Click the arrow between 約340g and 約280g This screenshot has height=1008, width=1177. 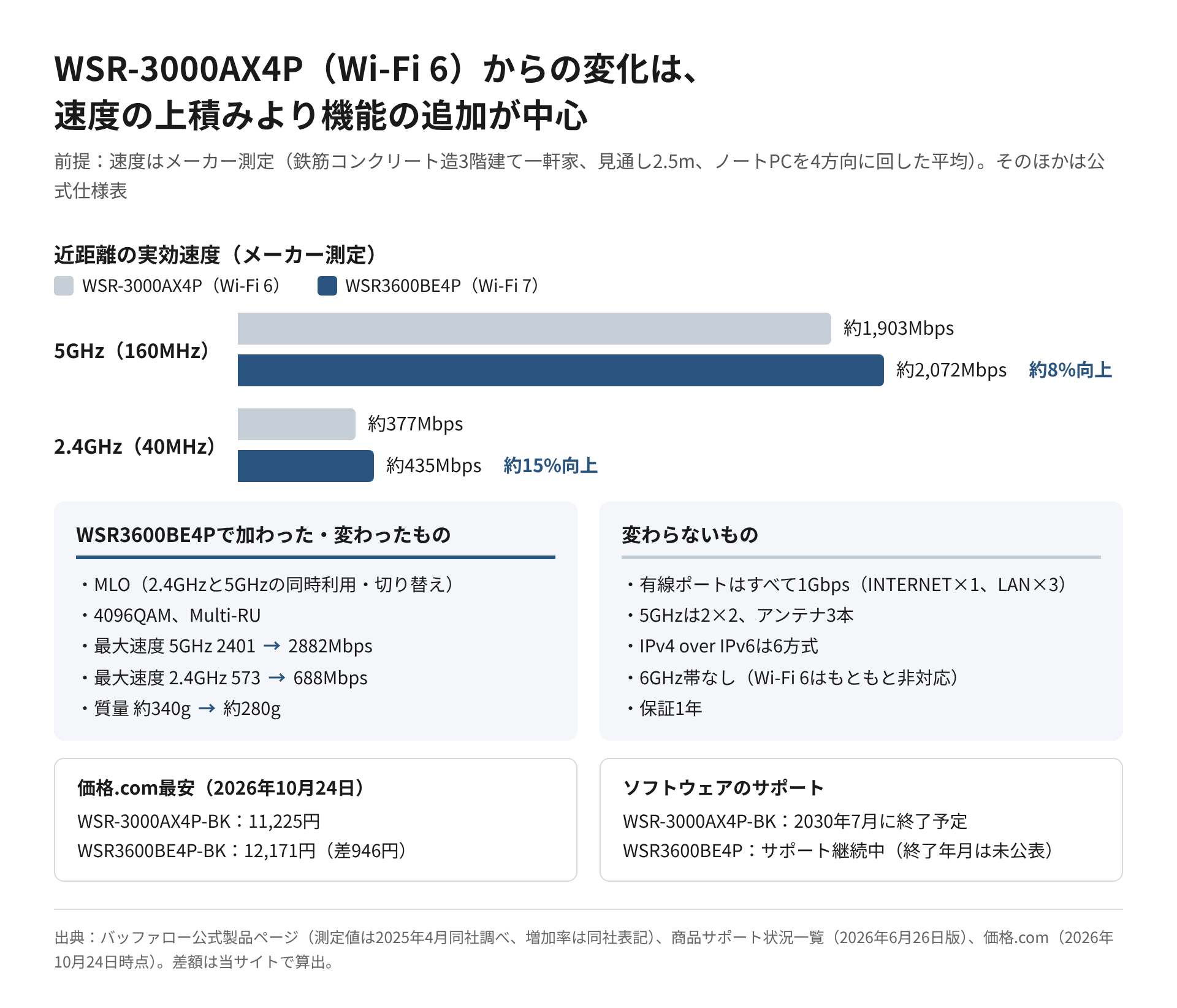(207, 709)
